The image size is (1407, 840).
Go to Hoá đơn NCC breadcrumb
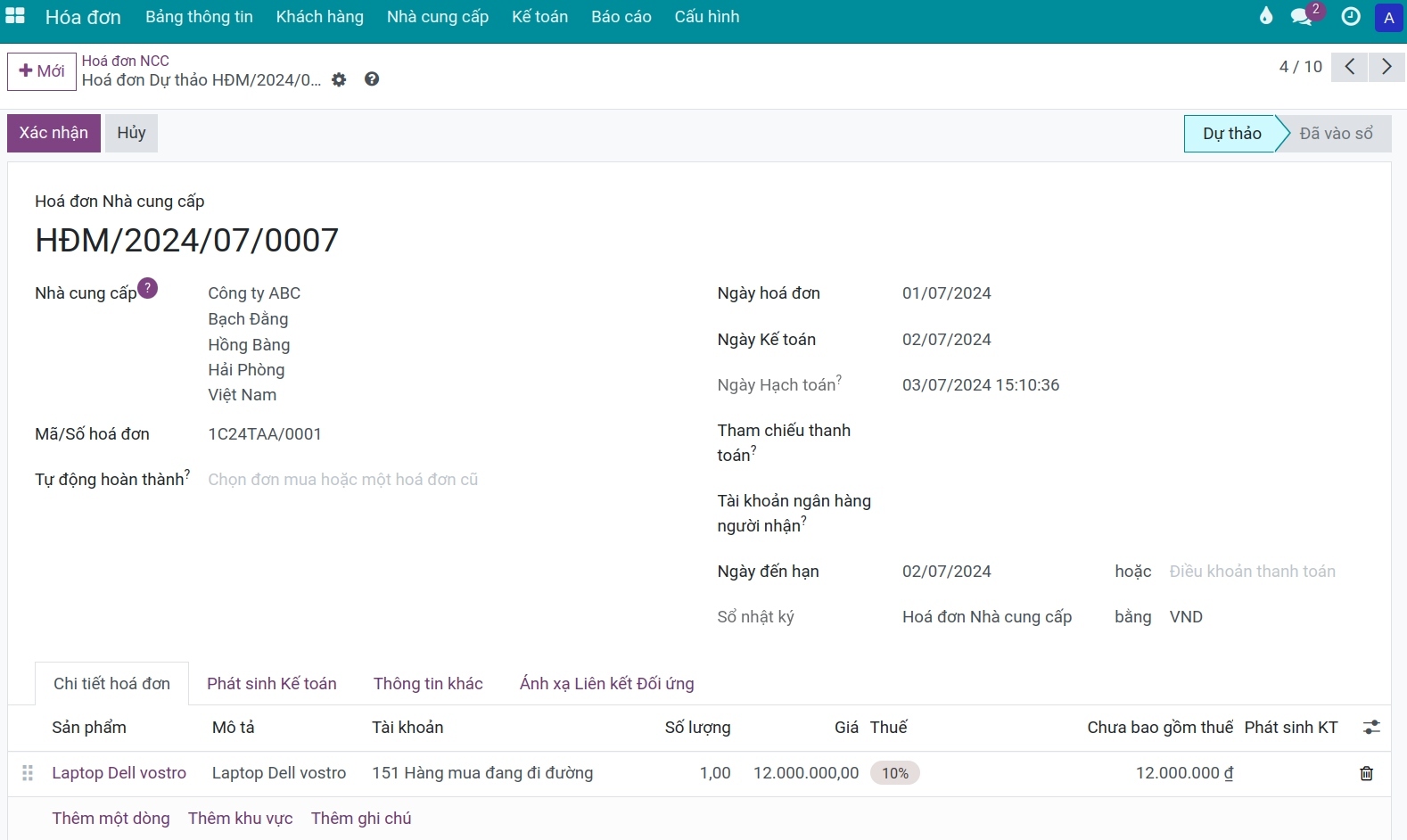point(126,61)
